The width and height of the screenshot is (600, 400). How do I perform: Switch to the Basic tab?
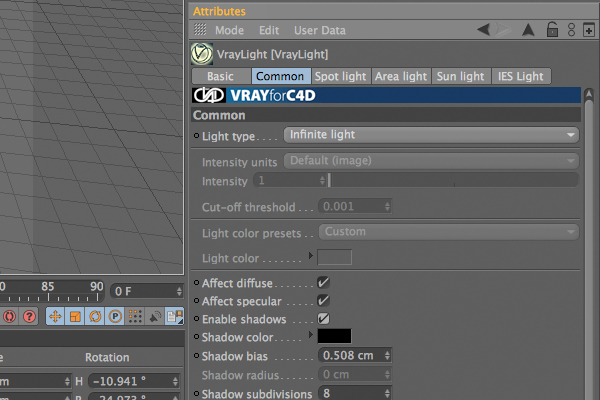point(221,76)
